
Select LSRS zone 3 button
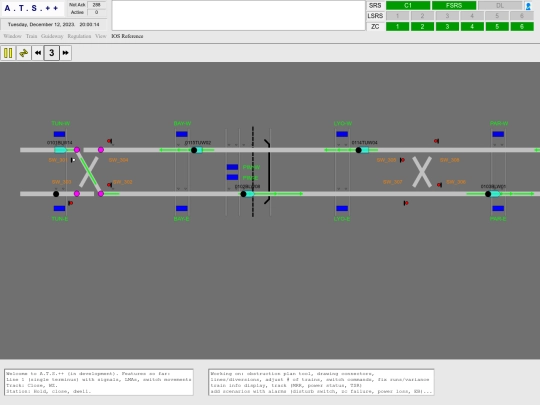pyautogui.click(x=447, y=16)
